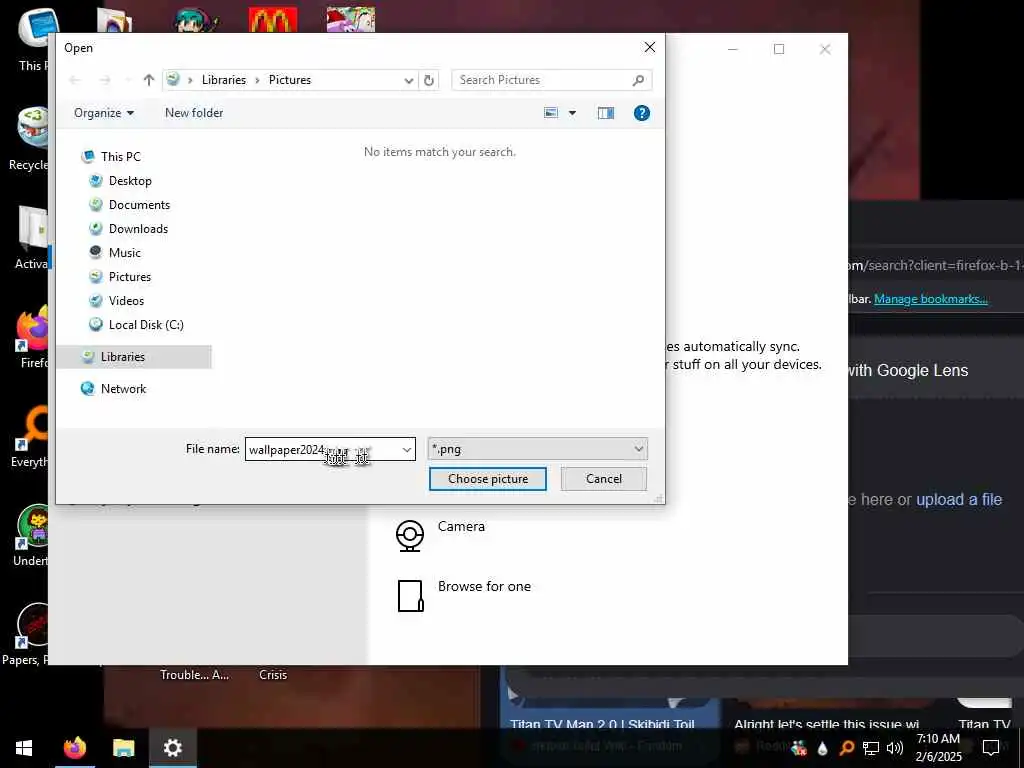Select the Recycle Bin desktop icon
This screenshot has width=1024, height=768.
pos(29,138)
